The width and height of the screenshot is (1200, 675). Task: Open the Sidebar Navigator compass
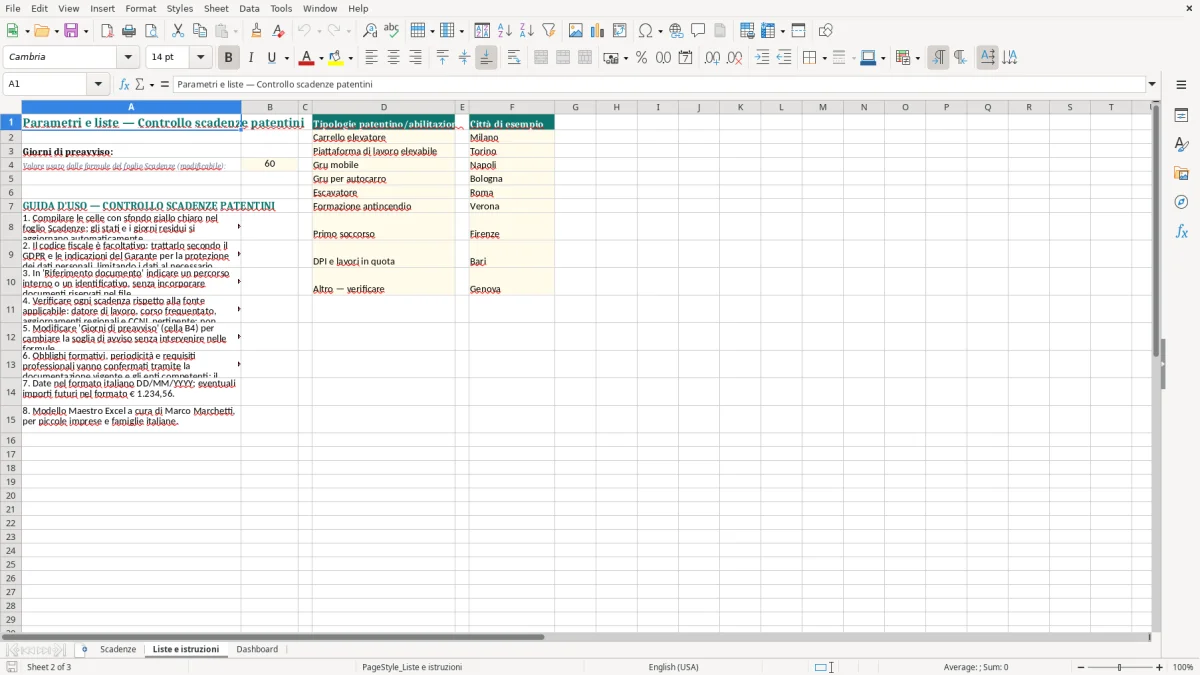[x=1181, y=202]
